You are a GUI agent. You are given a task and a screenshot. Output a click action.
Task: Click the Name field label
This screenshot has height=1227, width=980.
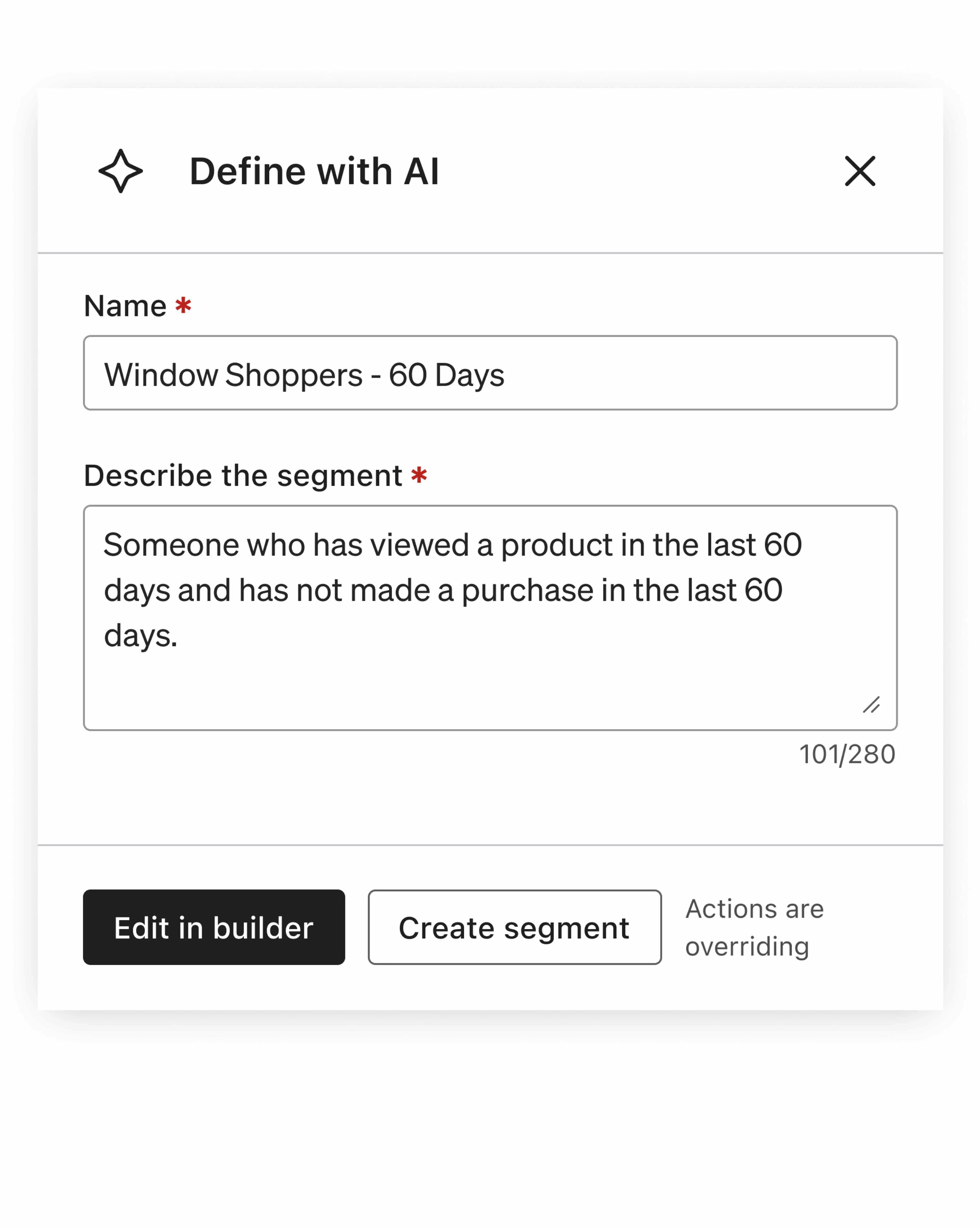tap(125, 306)
